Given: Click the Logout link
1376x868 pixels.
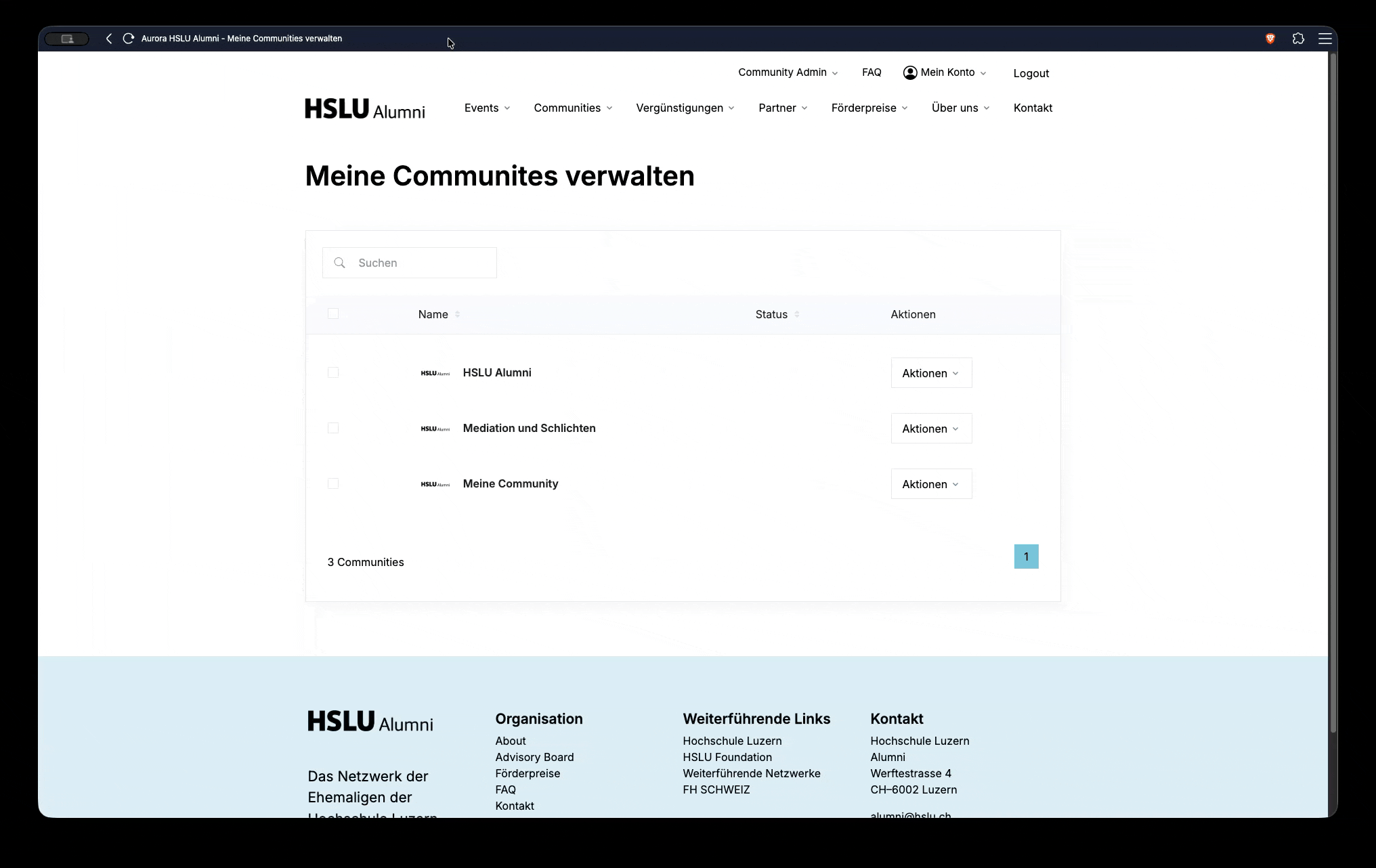Looking at the screenshot, I should (1031, 73).
